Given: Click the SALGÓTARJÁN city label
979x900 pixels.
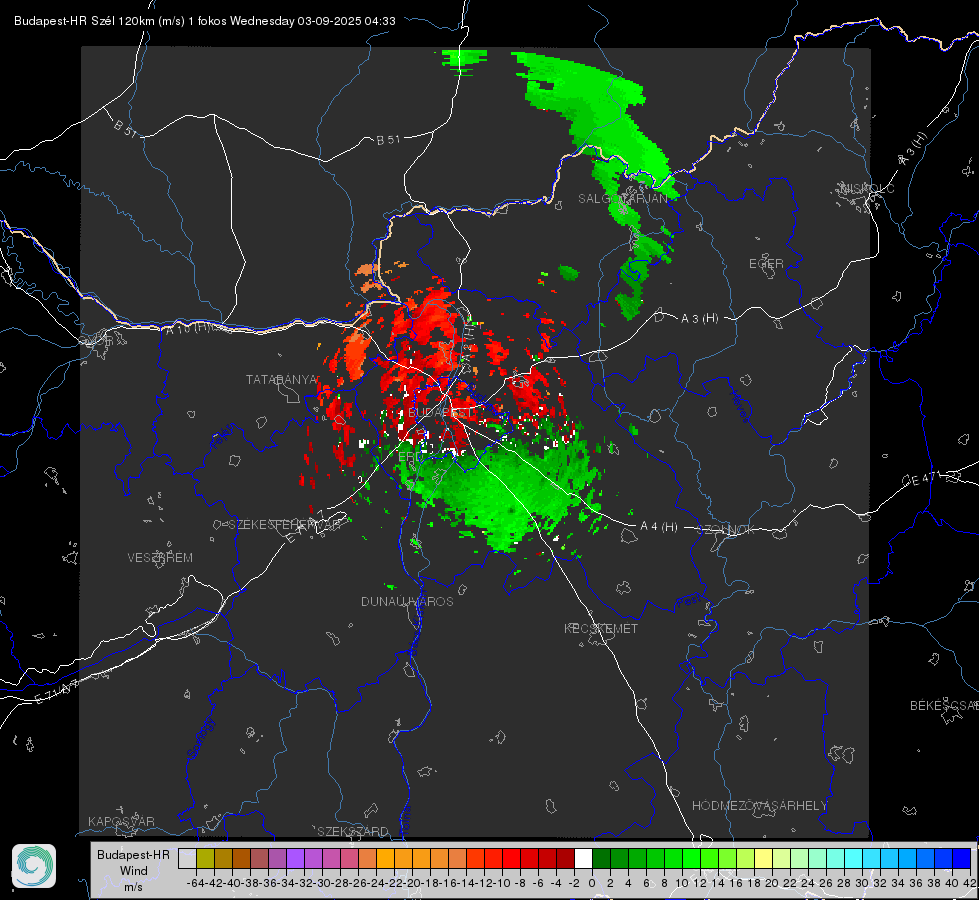Looking at the screenshot, I should click(622, 199).
